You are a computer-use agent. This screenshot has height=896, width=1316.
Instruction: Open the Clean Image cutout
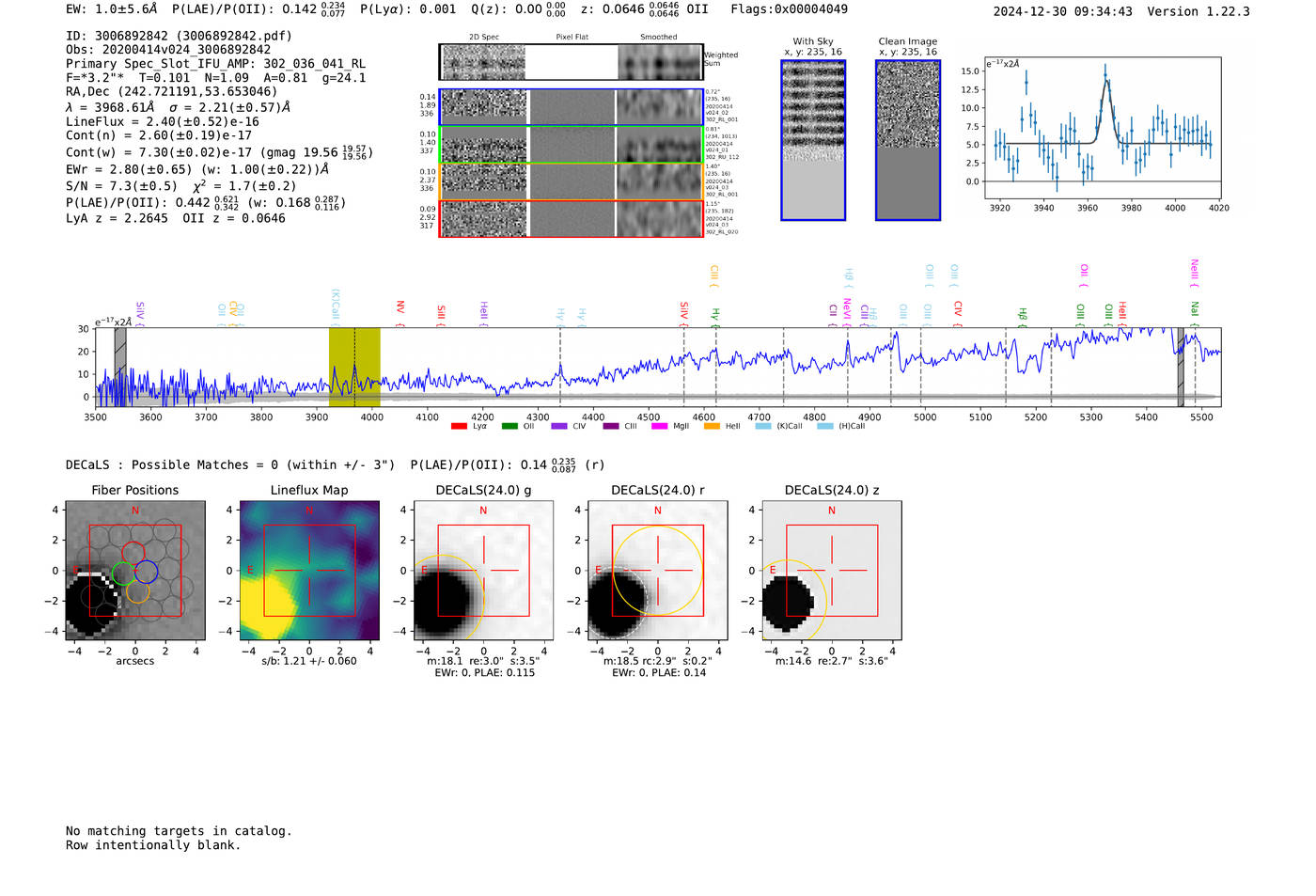click(908, 140)
